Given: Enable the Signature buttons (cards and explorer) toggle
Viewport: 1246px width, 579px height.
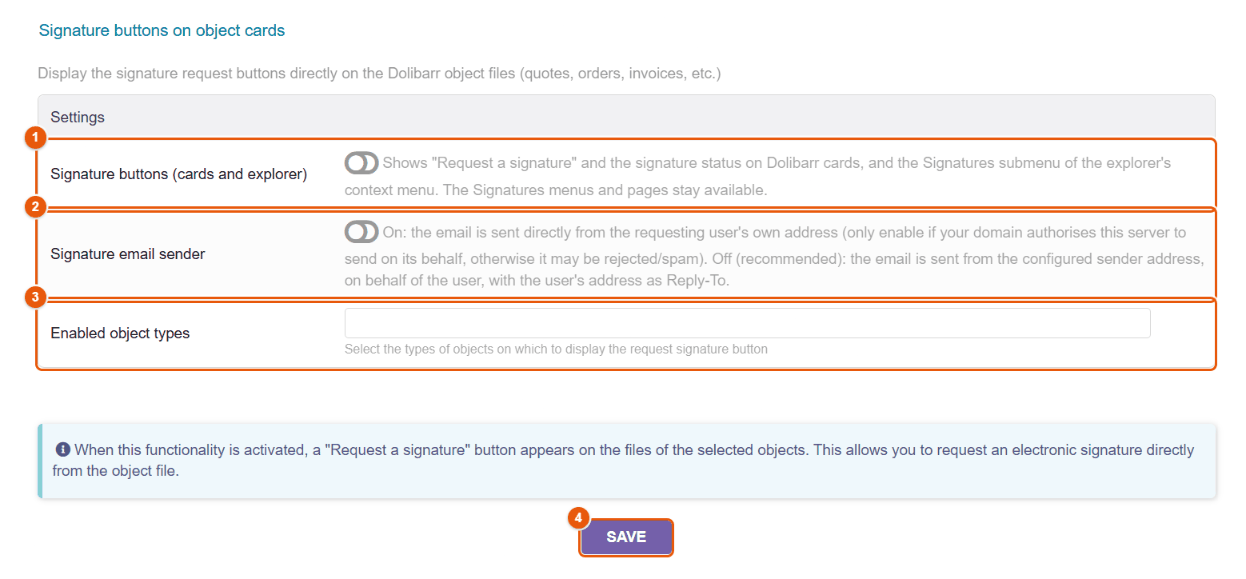Looking at the screenshot, I should [x=361, y=163].
